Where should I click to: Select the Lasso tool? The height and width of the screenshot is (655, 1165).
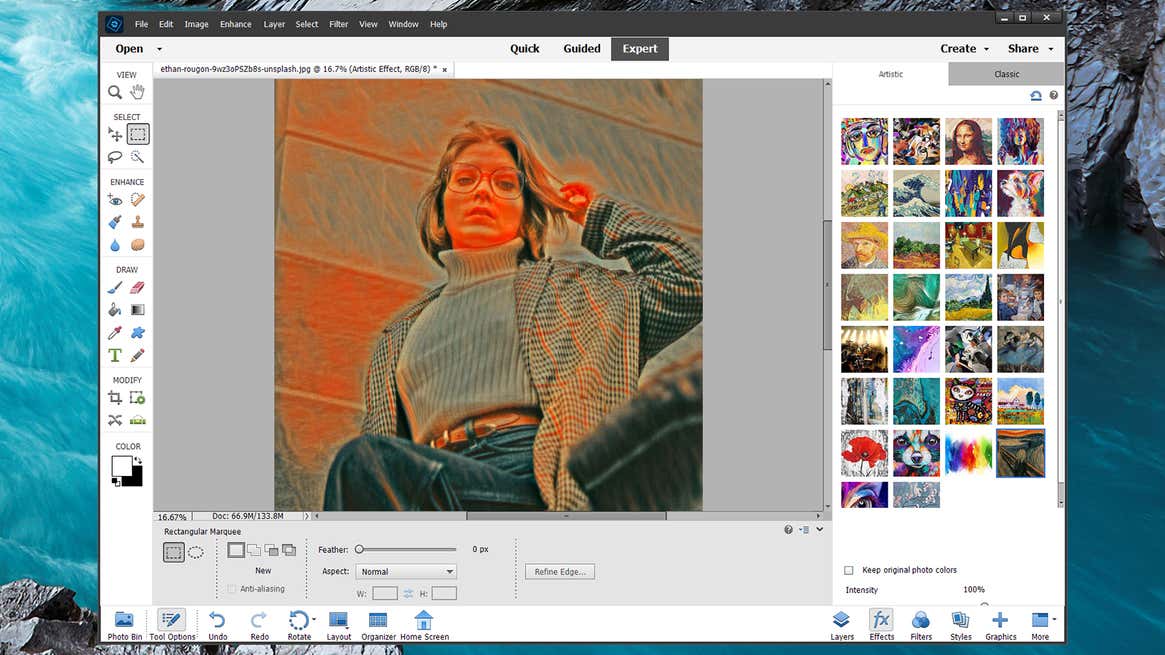click(x=114, y=157)
